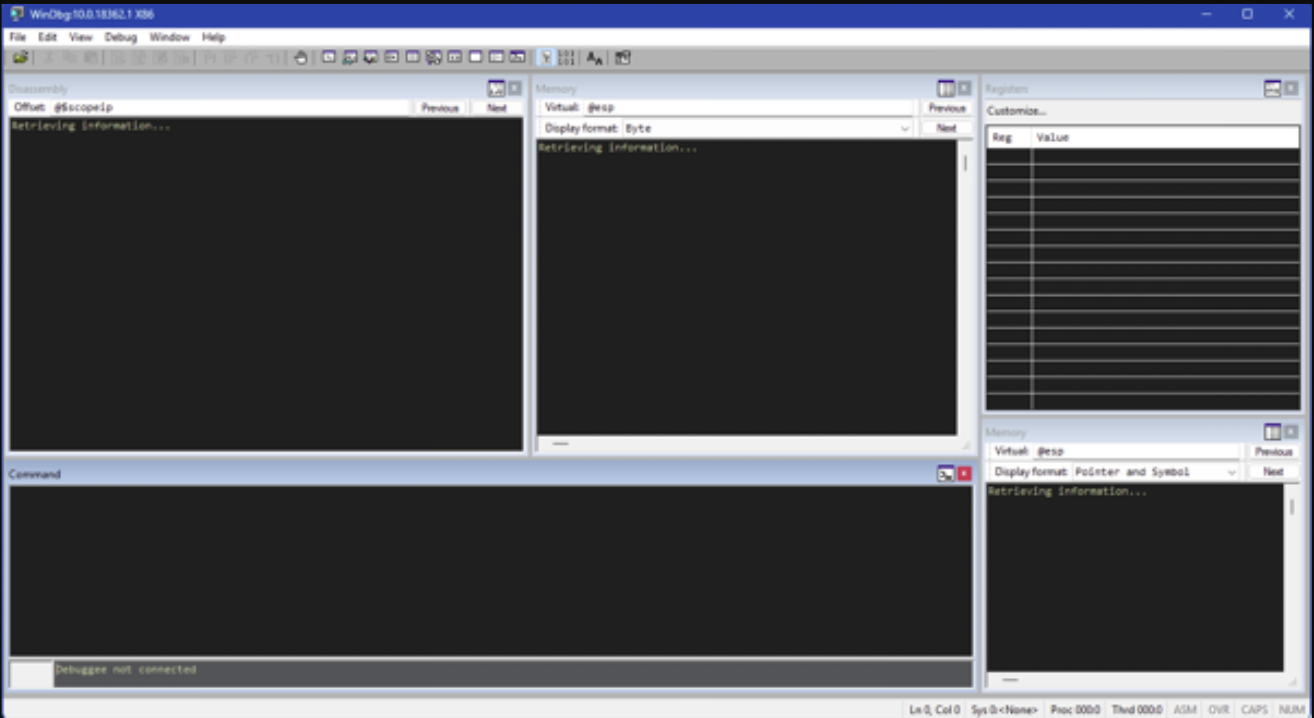This screenshot has width=1314, height=718.
Task: Open the Watch window toolbar icon
Action: click(x=350, y=58)
